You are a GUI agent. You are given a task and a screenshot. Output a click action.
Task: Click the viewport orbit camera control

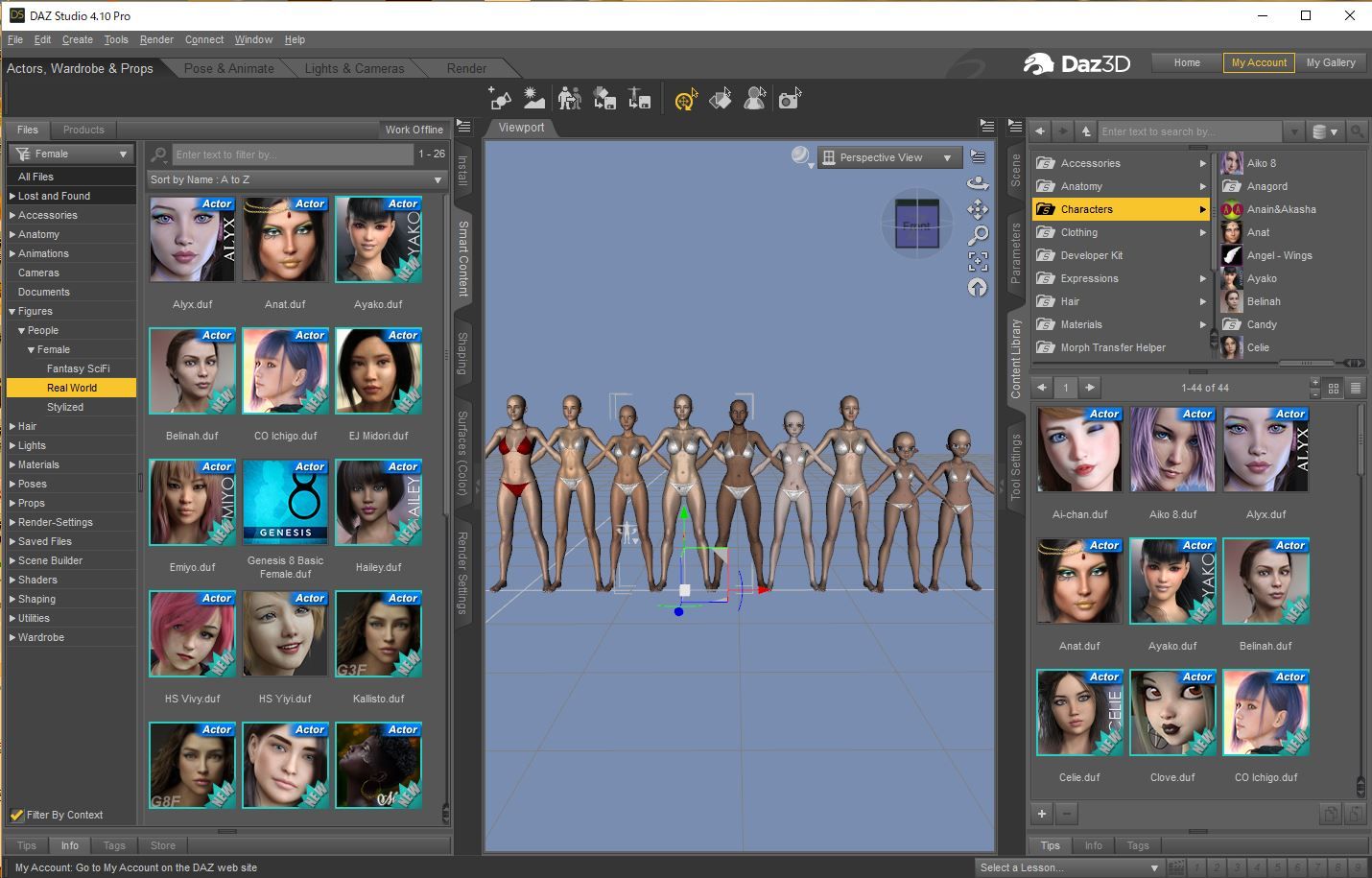[x=978, y=183]
